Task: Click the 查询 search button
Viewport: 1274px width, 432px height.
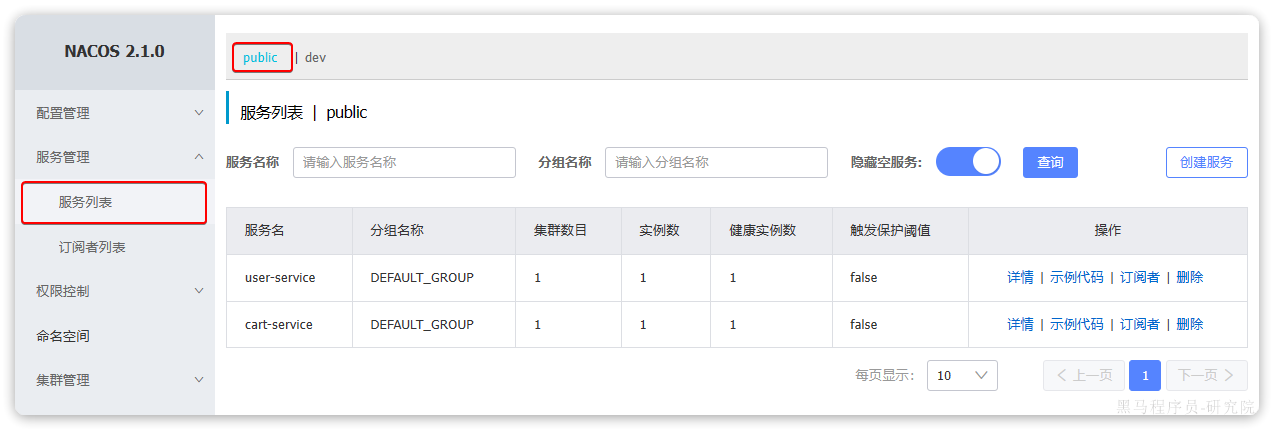Action: [1049, 162]
